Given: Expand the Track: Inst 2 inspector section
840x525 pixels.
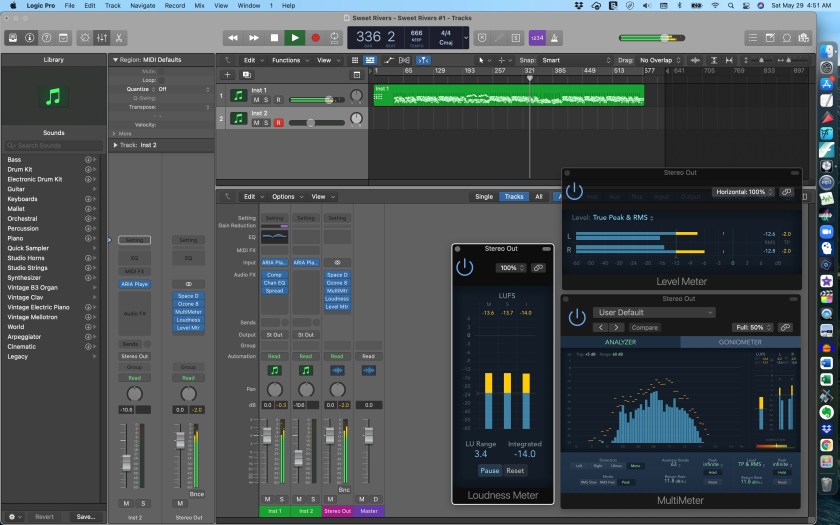Looking at the screenshot, I should [x=116, y=145].
